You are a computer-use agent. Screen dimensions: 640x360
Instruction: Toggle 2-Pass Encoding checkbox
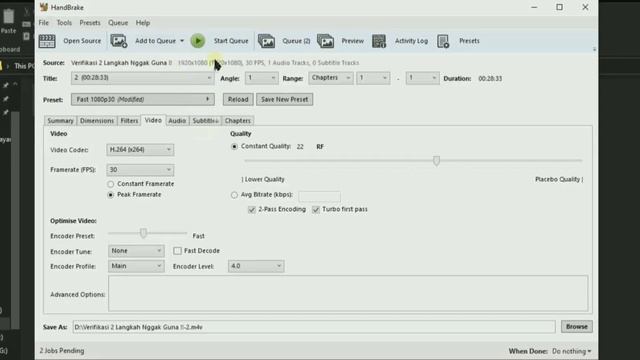[x=252, y=209]
